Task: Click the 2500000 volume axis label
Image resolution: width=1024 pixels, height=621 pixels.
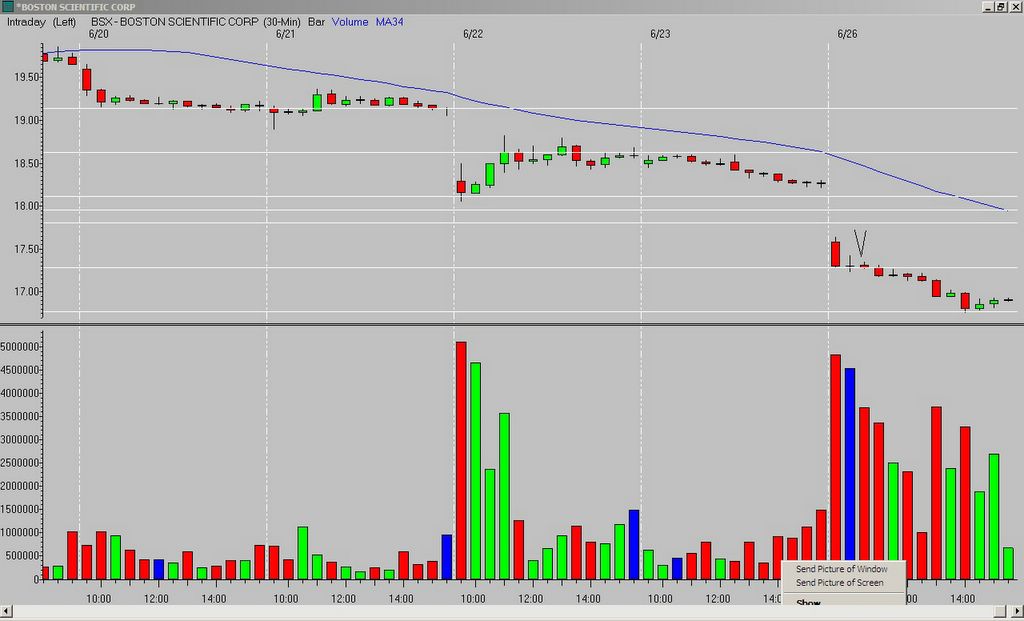Action: pos(19,463)
